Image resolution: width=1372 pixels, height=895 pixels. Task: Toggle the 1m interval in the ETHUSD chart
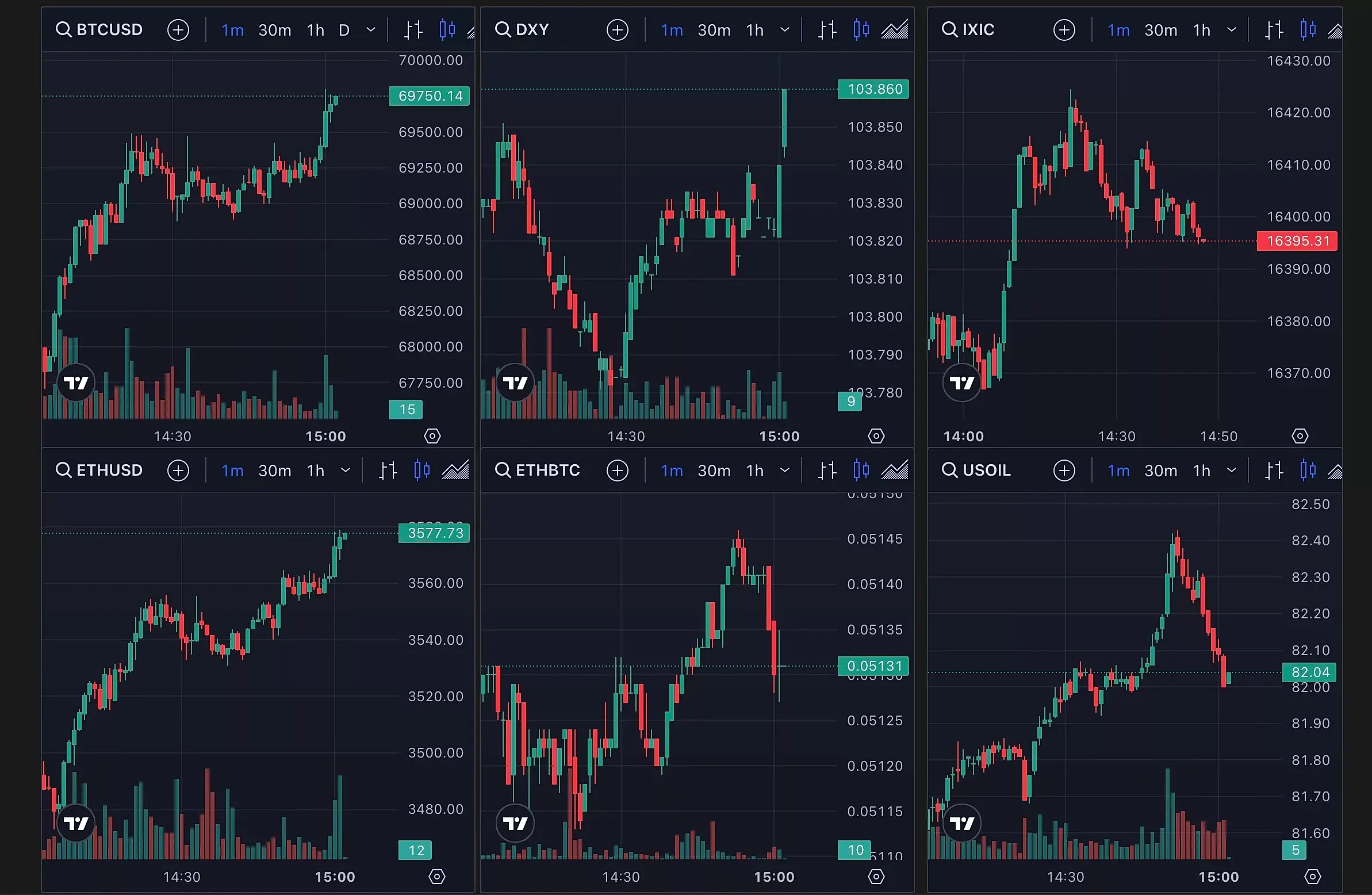(x=232, y=470)
